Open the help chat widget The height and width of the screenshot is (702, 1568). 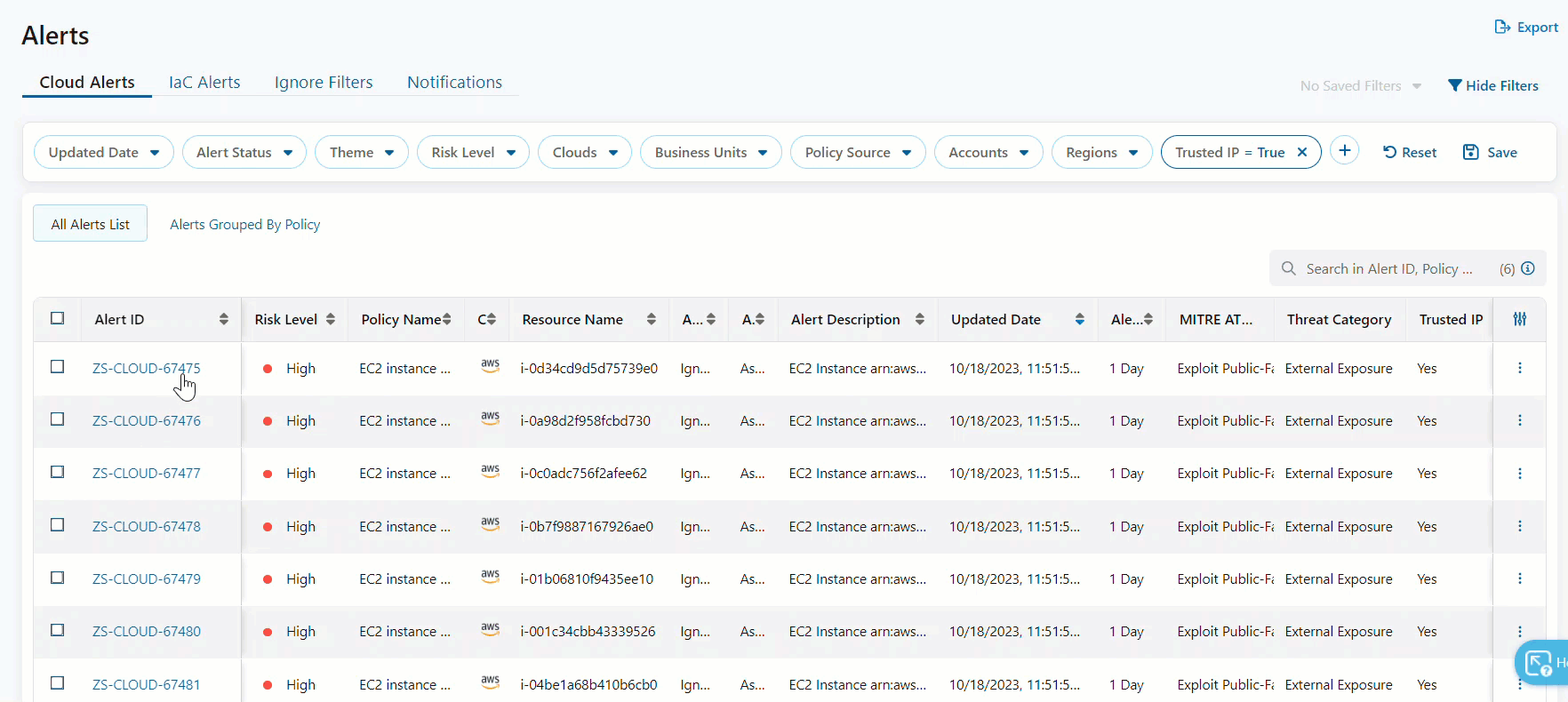[x=1541, y=662]
